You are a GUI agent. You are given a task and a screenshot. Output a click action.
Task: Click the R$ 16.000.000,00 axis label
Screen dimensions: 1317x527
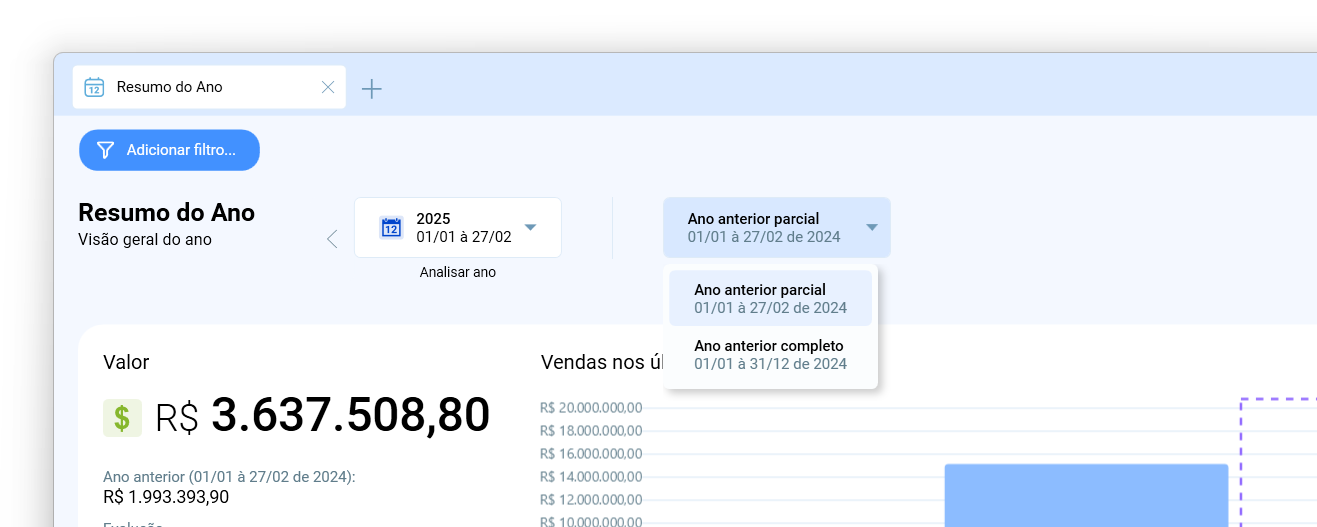pyautogui.click(x=590, y=454)
